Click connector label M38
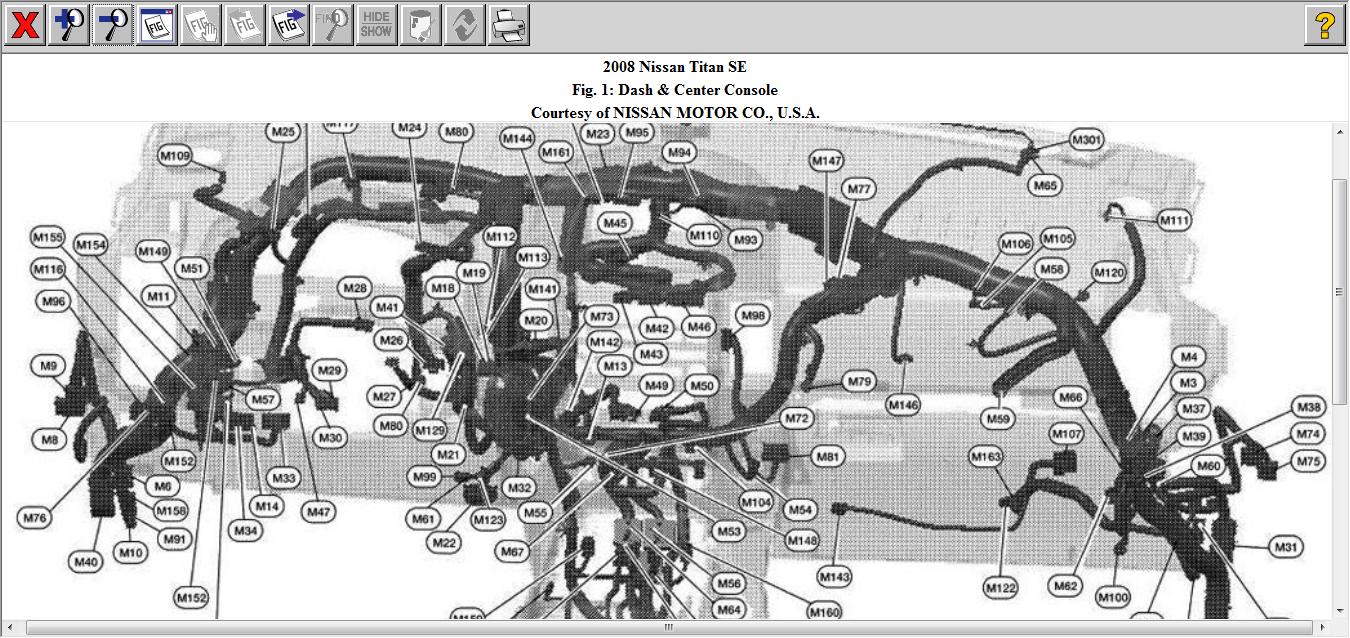 pos(1309,407)
